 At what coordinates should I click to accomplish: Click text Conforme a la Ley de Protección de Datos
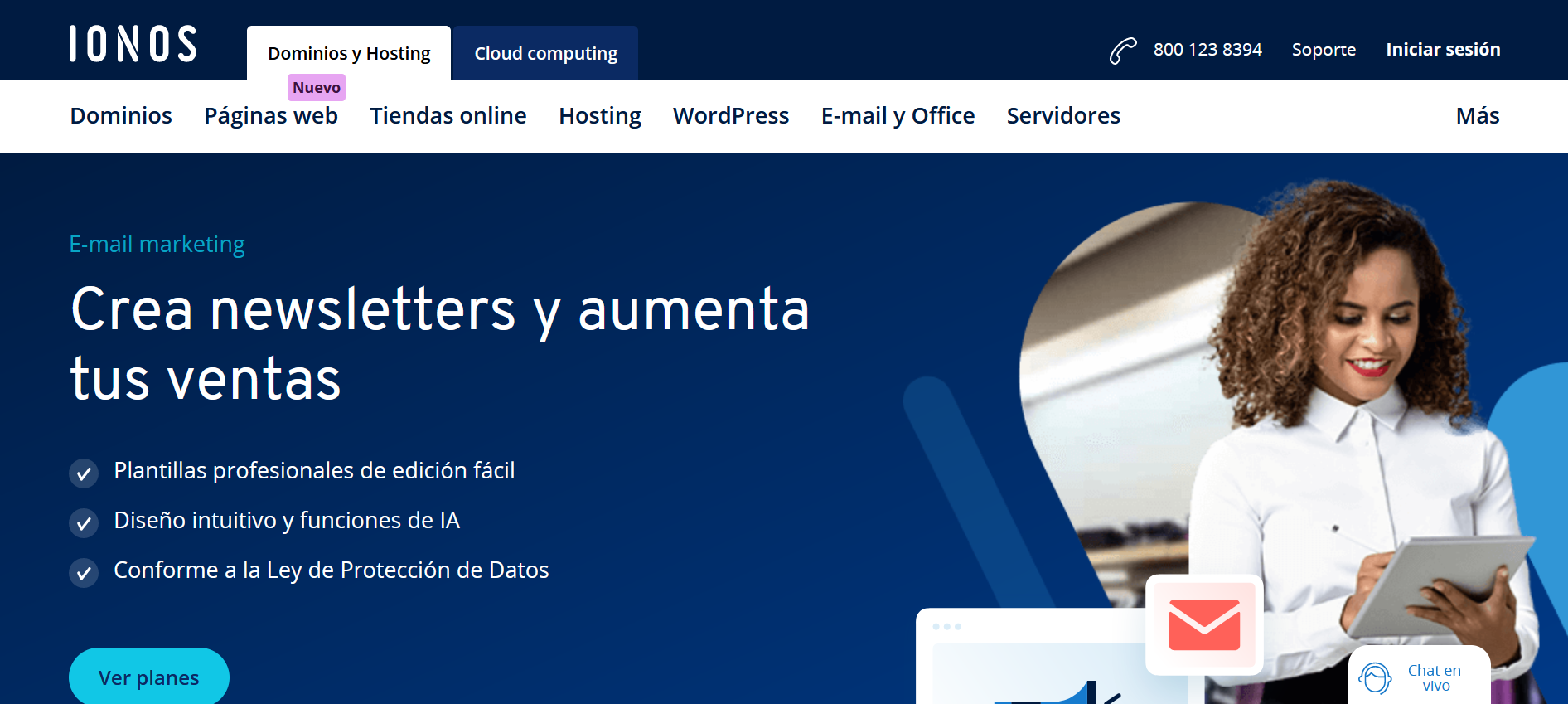click(332, 570)
